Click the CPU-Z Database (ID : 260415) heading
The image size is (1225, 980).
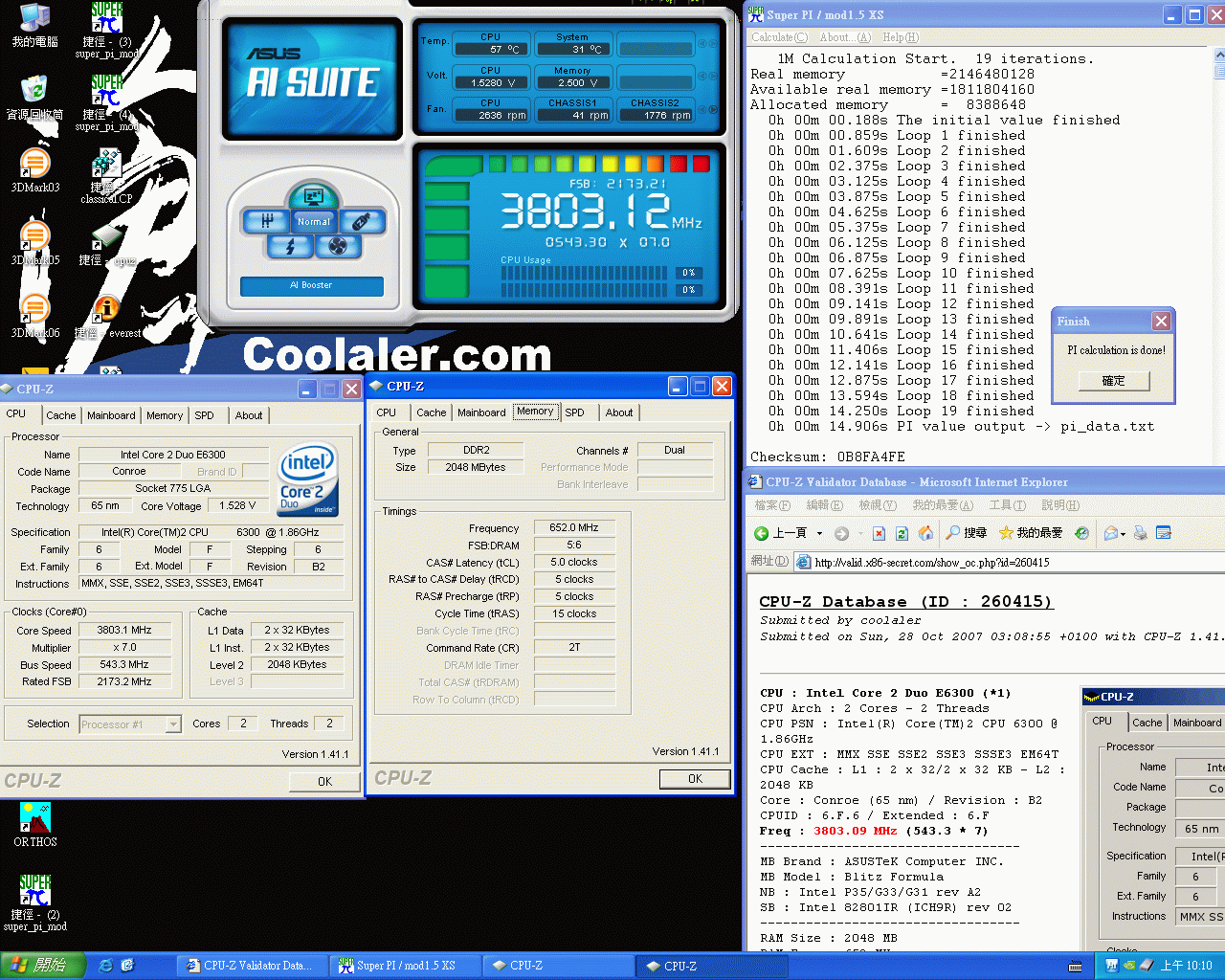(x=905, y=601)
